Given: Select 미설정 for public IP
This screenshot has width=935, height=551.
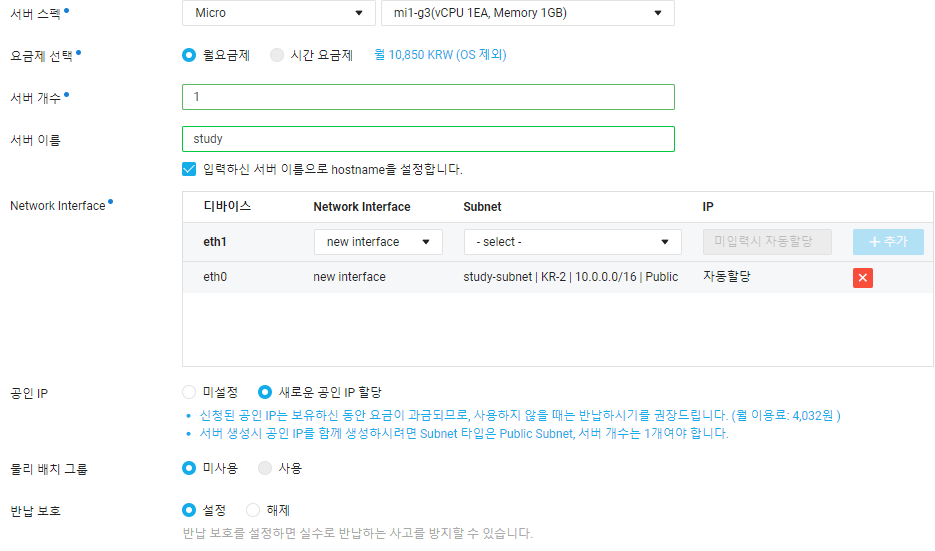Looking at the screenshot, I should pos(189,392).
